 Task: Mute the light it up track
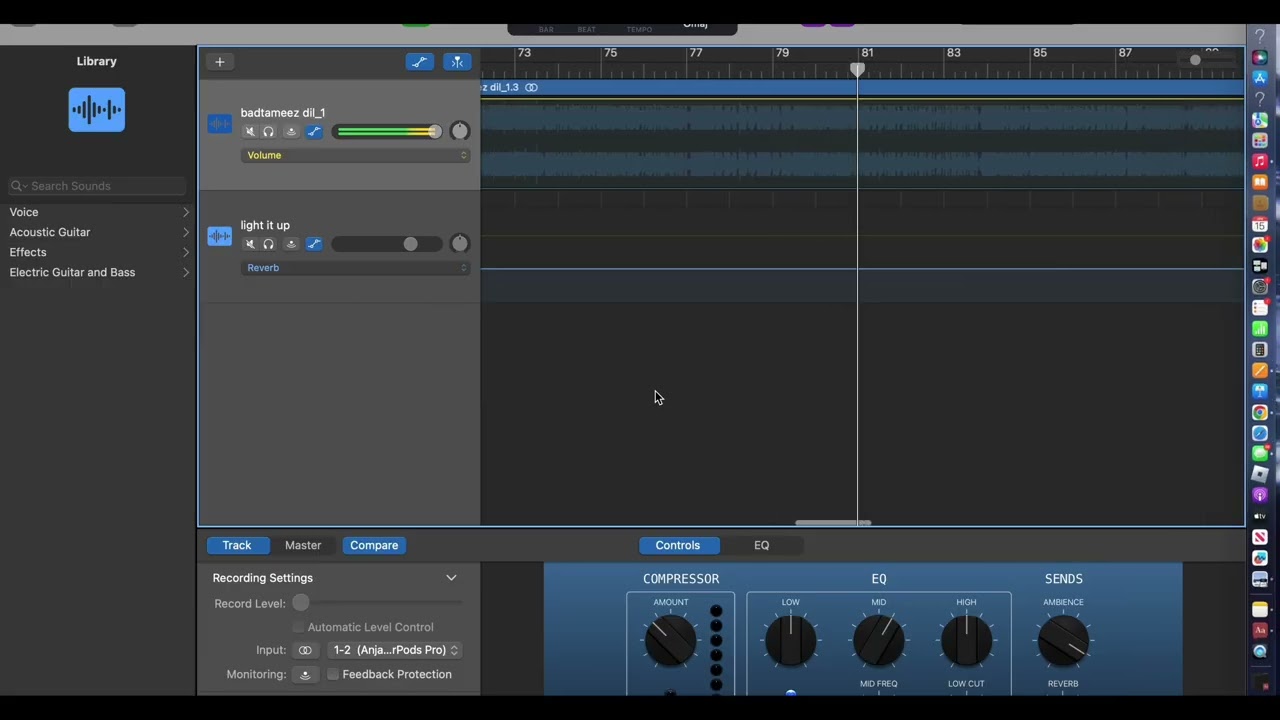click(x=250, y=244)
